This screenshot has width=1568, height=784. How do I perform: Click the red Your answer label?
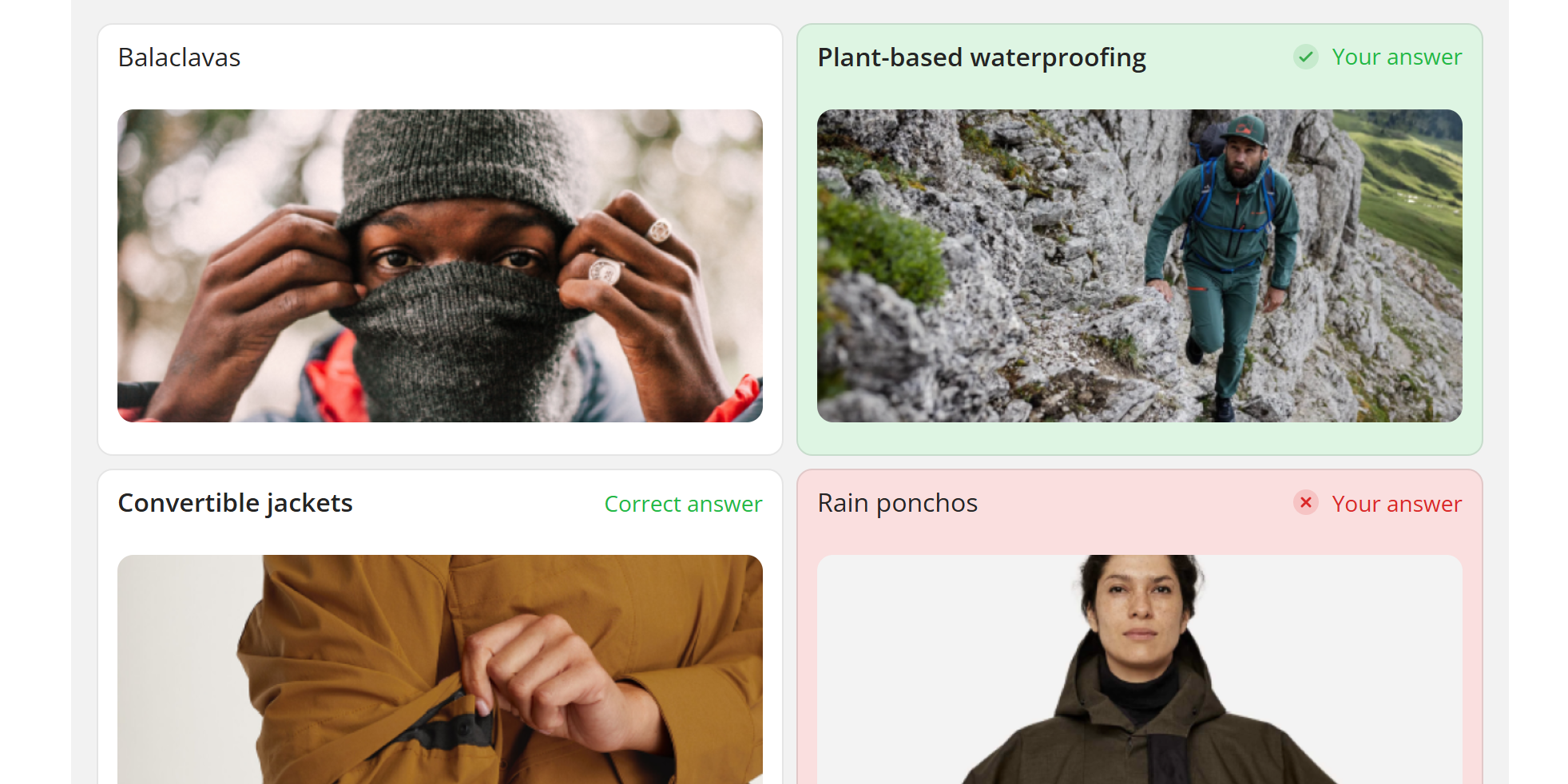1396,504
